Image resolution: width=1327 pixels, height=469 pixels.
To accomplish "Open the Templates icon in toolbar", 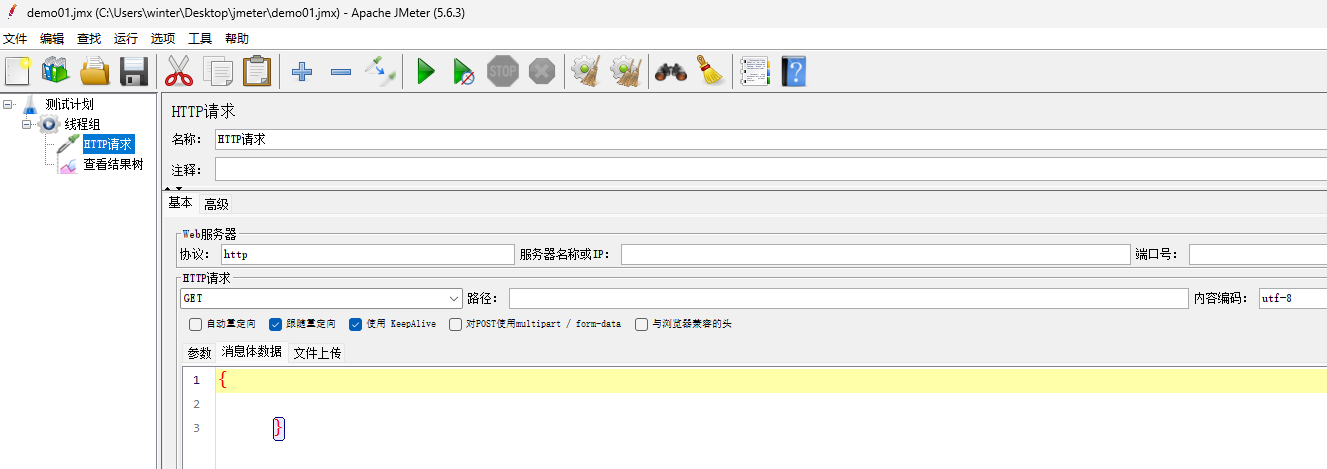I will point(55,71).
